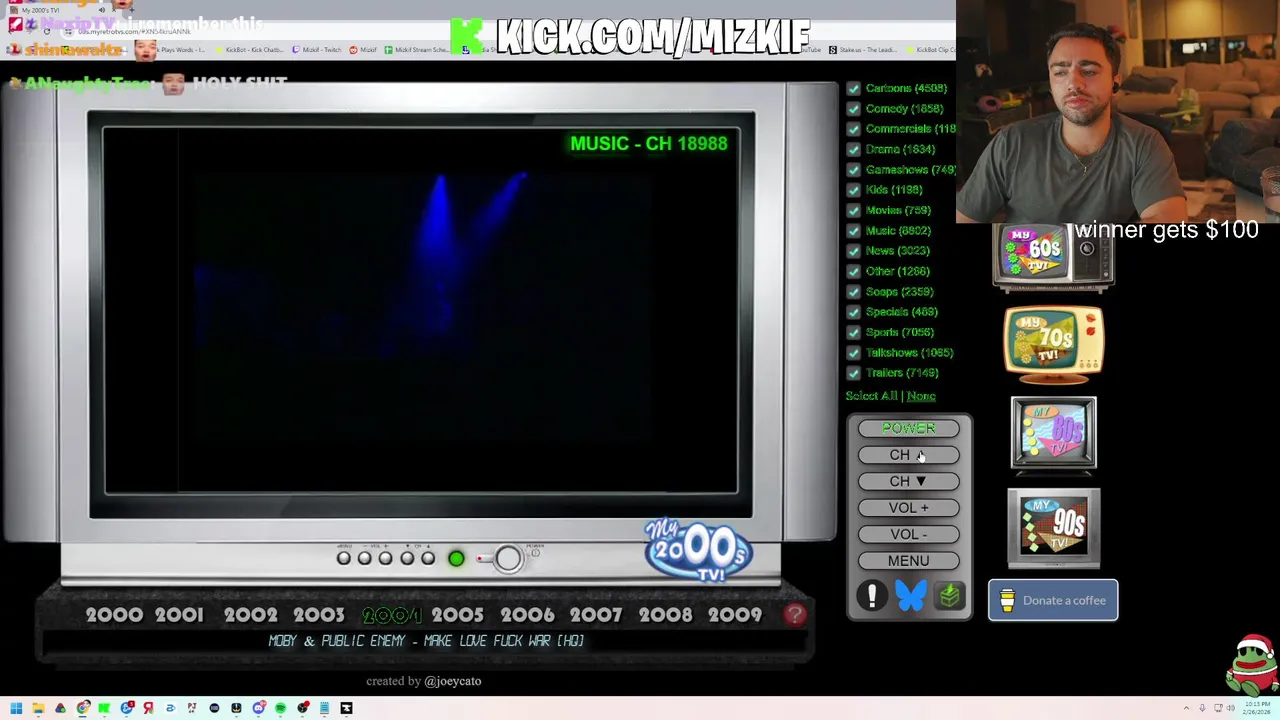Uncheck the Music (8802) category checkbox

point(853,230)
